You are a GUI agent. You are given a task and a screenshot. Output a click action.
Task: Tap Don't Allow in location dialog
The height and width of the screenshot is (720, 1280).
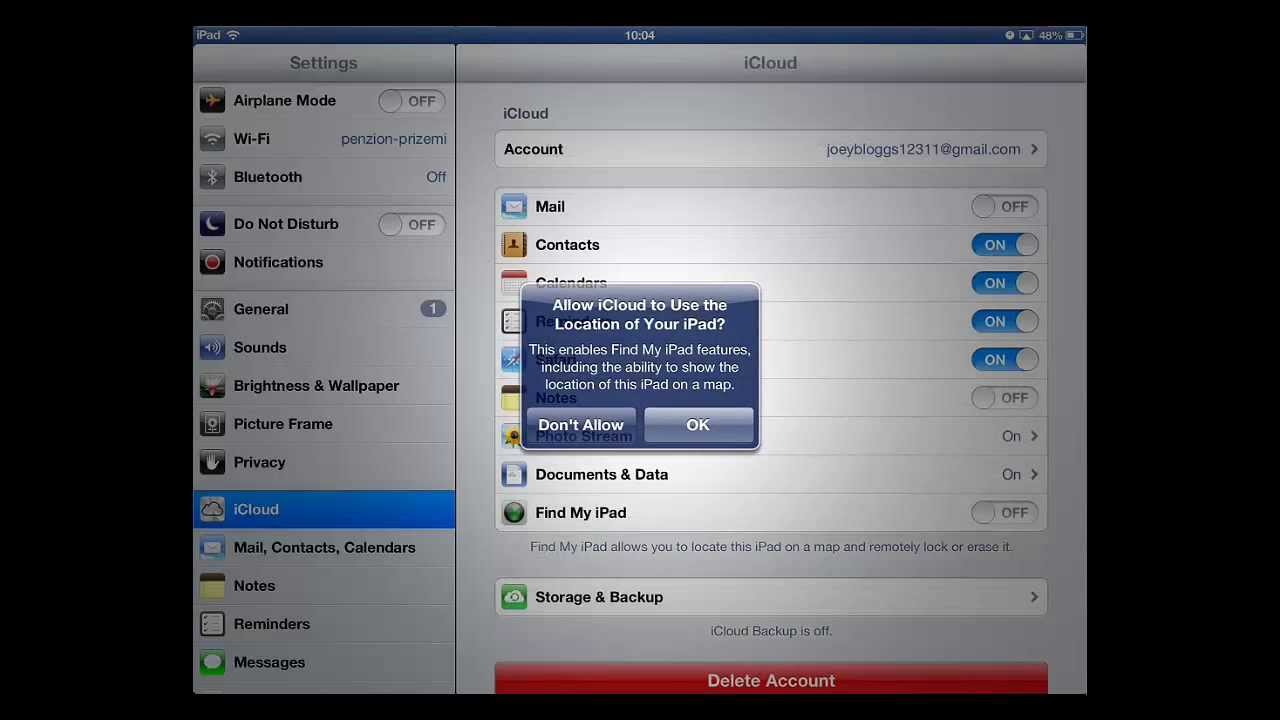point(581,425)
